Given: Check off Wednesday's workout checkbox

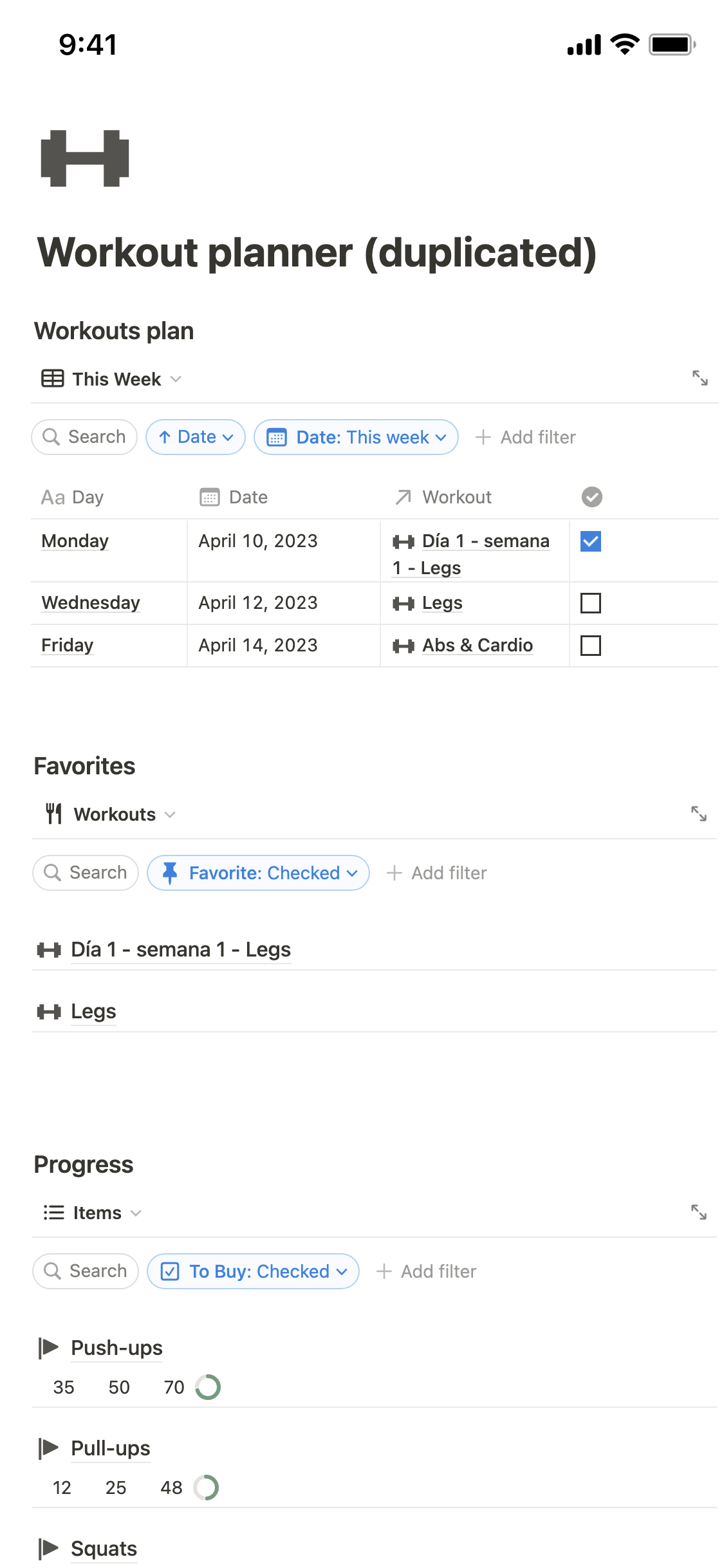Looking at the screenshot, I should (x=590, y=603).
